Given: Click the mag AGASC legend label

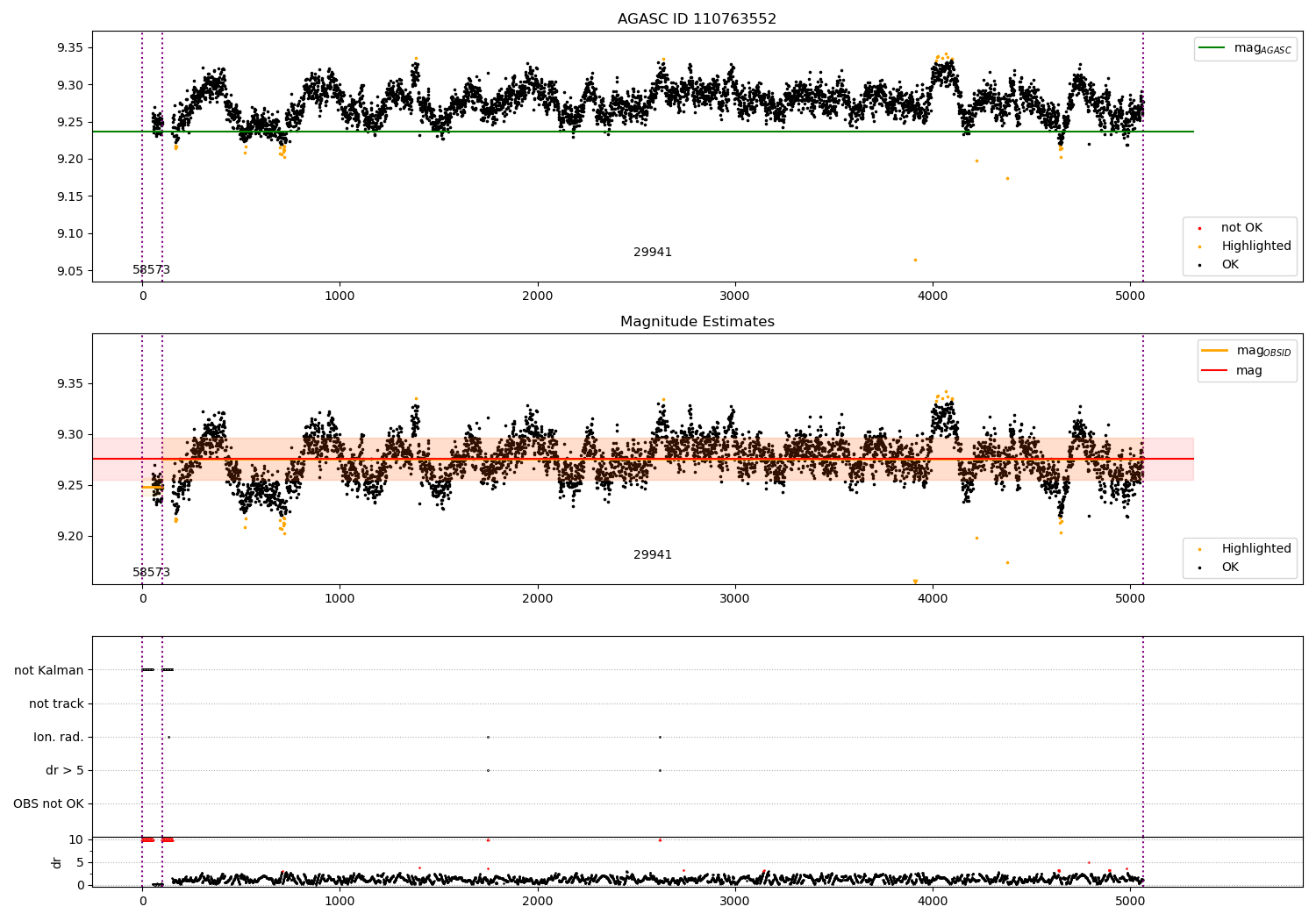Looking at the screenshot, I should pyautogui.click(x=1262, y=48).
